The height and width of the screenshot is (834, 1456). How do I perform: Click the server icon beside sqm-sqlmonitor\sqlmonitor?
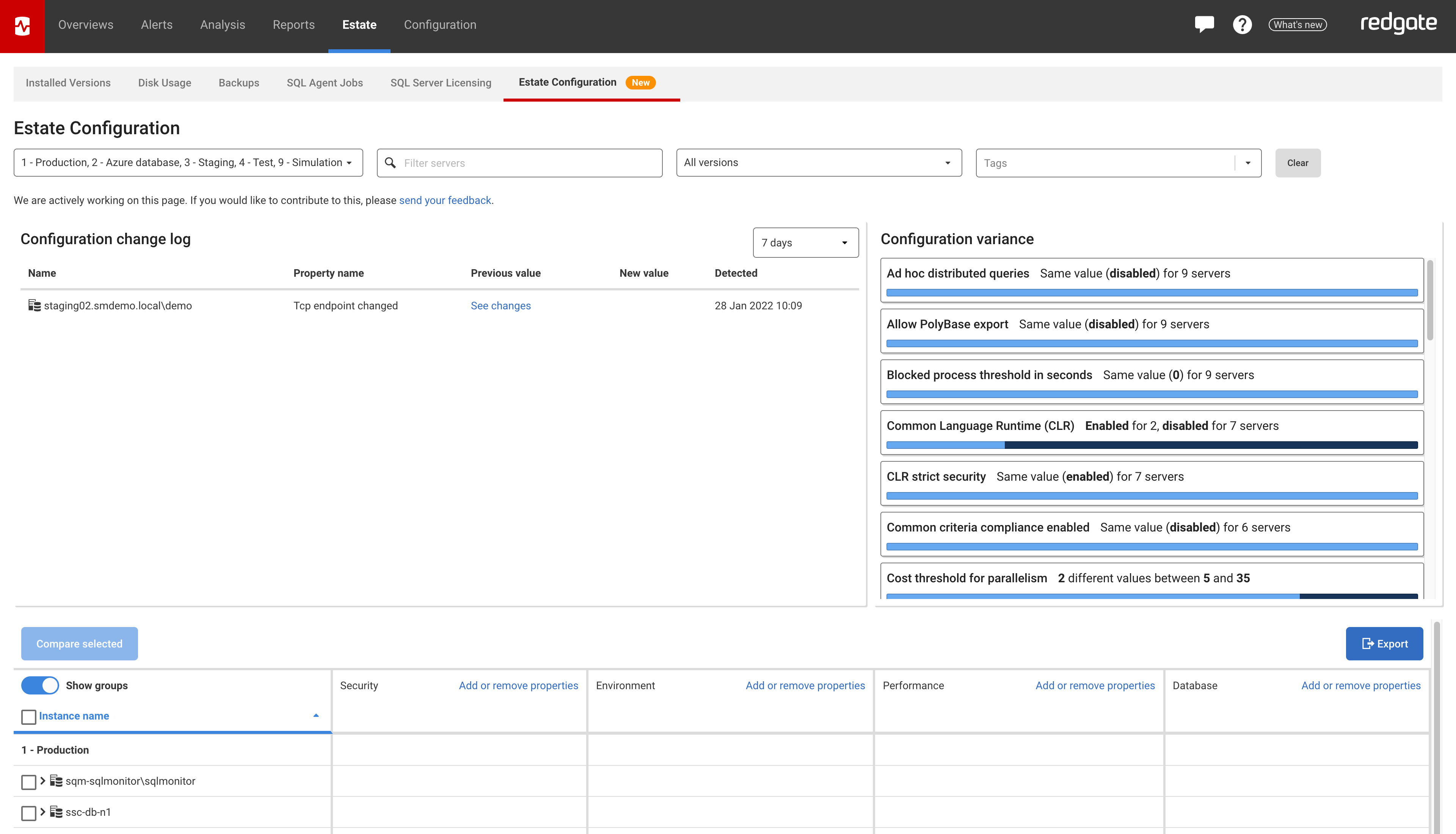56,781
